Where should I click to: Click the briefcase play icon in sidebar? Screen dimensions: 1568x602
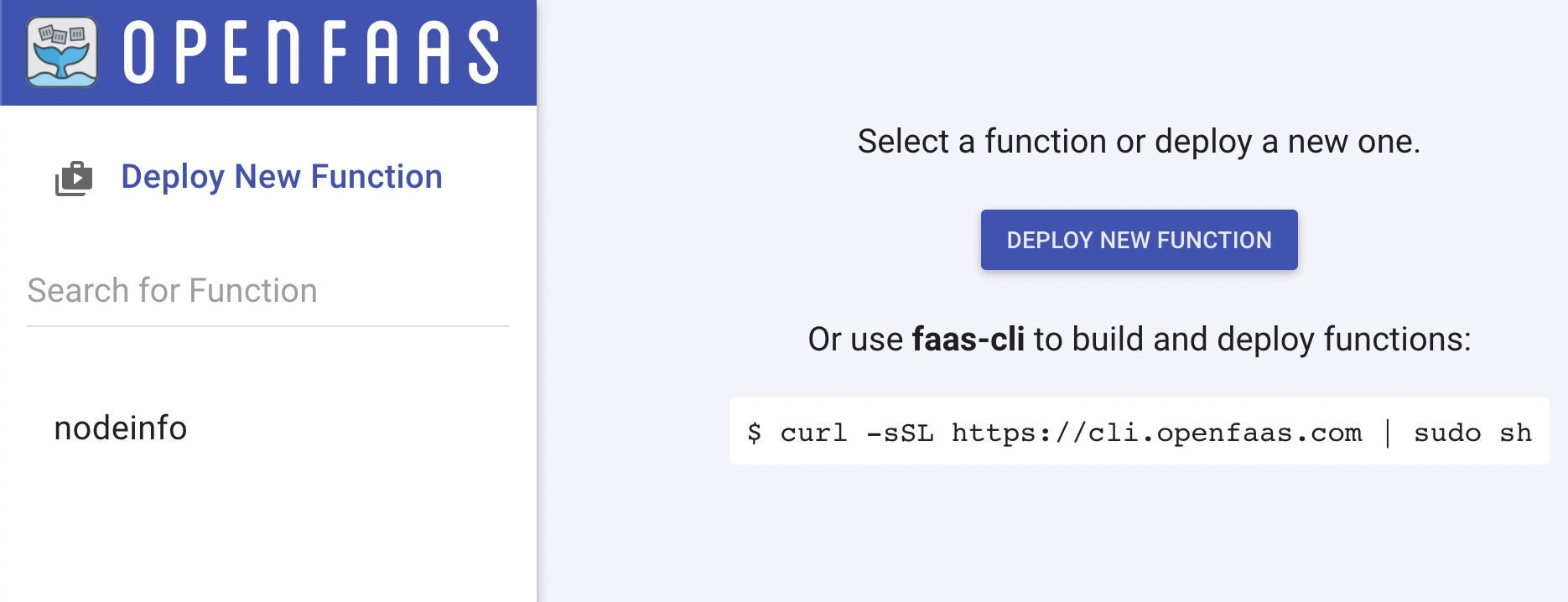click(74, 178)
